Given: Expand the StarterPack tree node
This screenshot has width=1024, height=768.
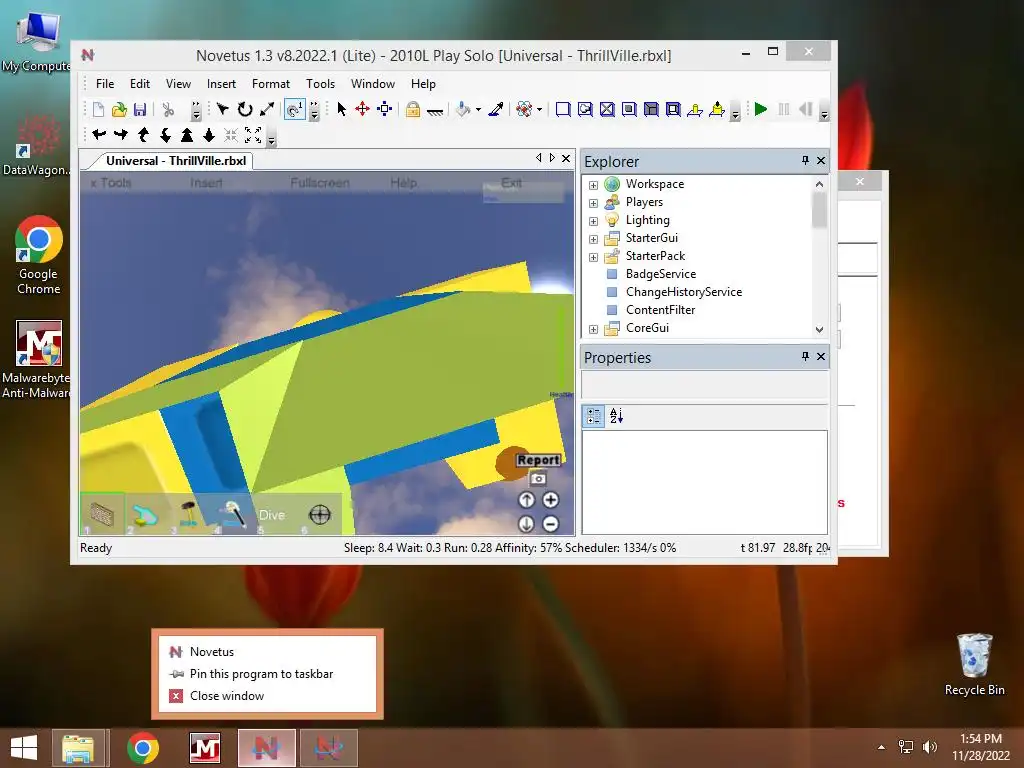Looking at the screenshot, I should coord(593,257).
